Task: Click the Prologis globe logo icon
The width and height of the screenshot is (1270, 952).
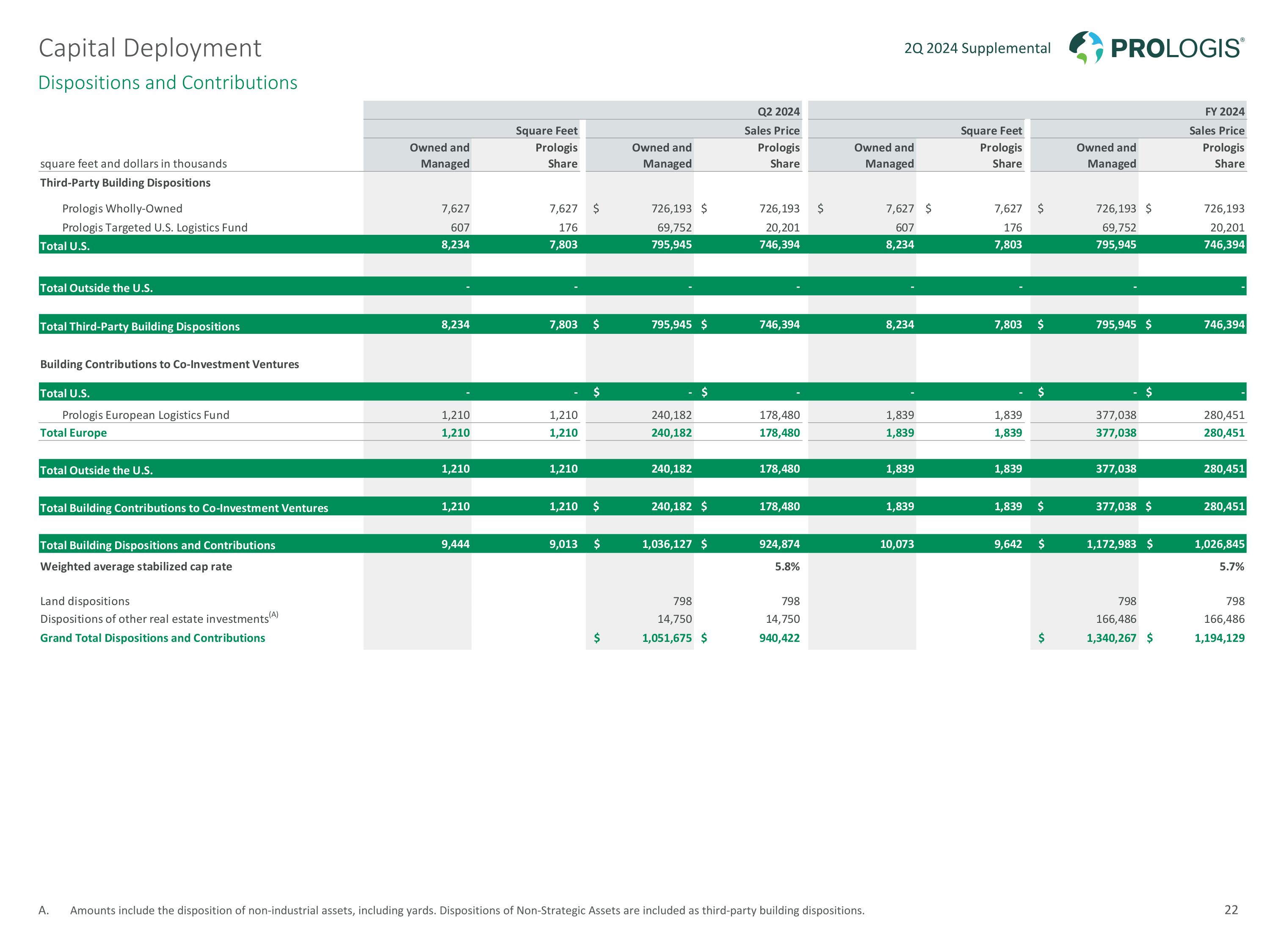Action: (1086, 47)
